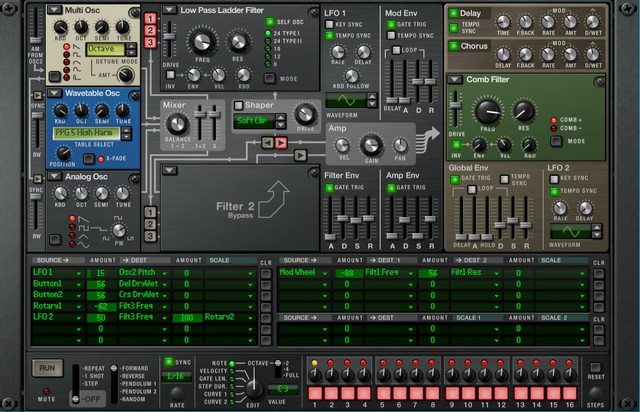This screenshot has width=640, height=412.
Task: Step the PPG 5 High Harm table selector
Action: (x=126, y=133)
